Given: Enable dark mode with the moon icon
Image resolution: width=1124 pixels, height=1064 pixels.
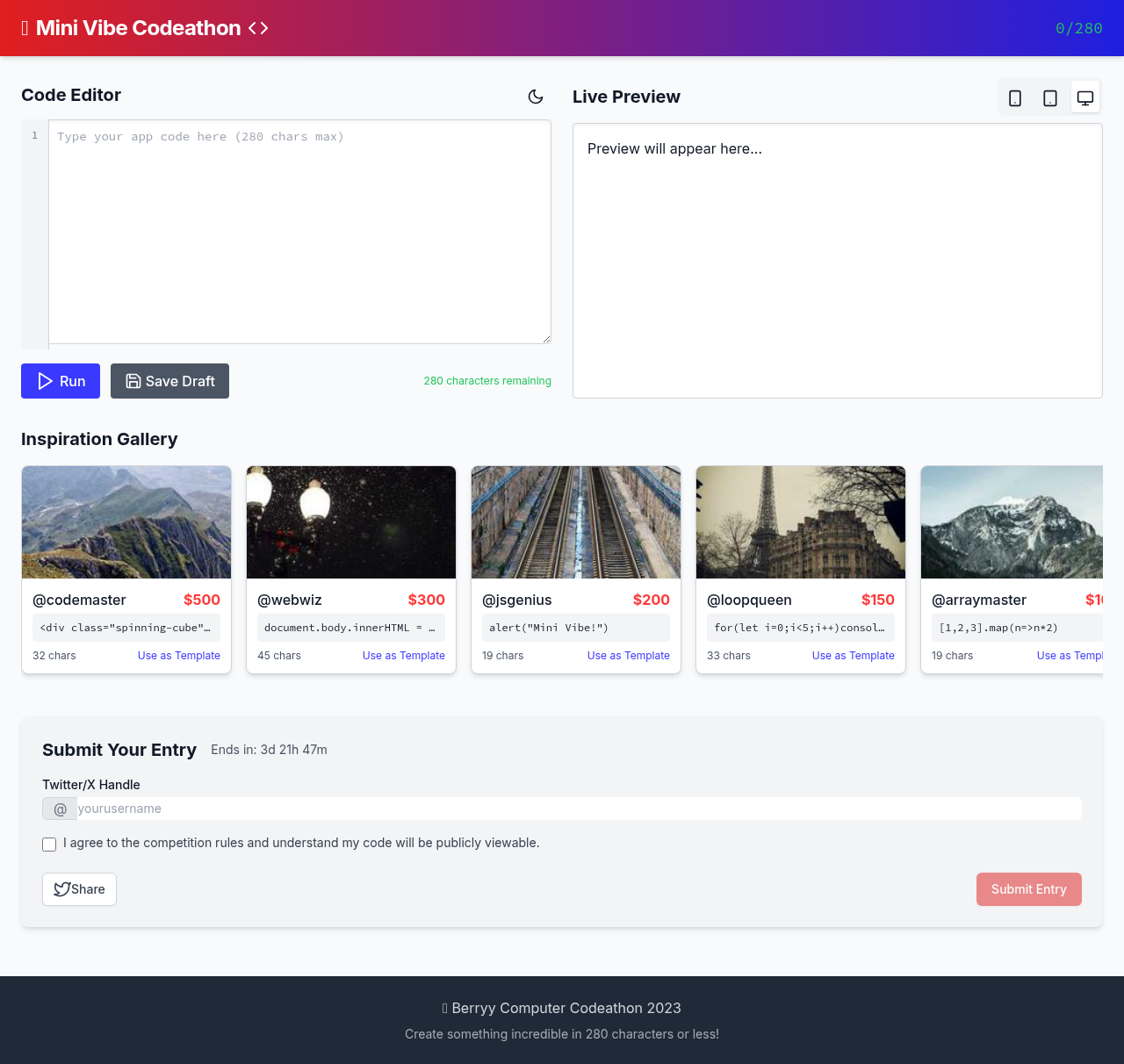Looking at the screenshot, I should (536, 97).
